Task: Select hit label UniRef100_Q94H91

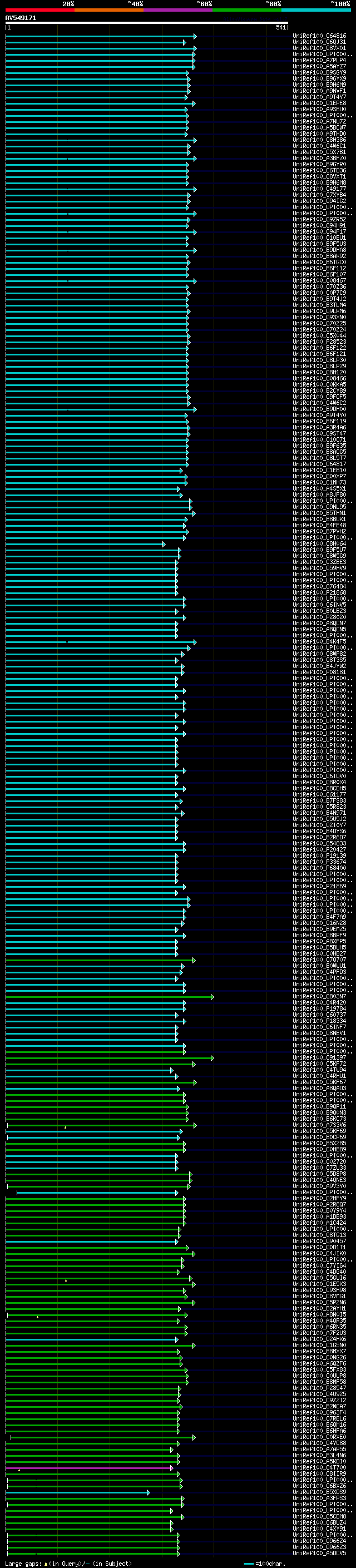Action: pyautogui.click(x=319, y=226)
